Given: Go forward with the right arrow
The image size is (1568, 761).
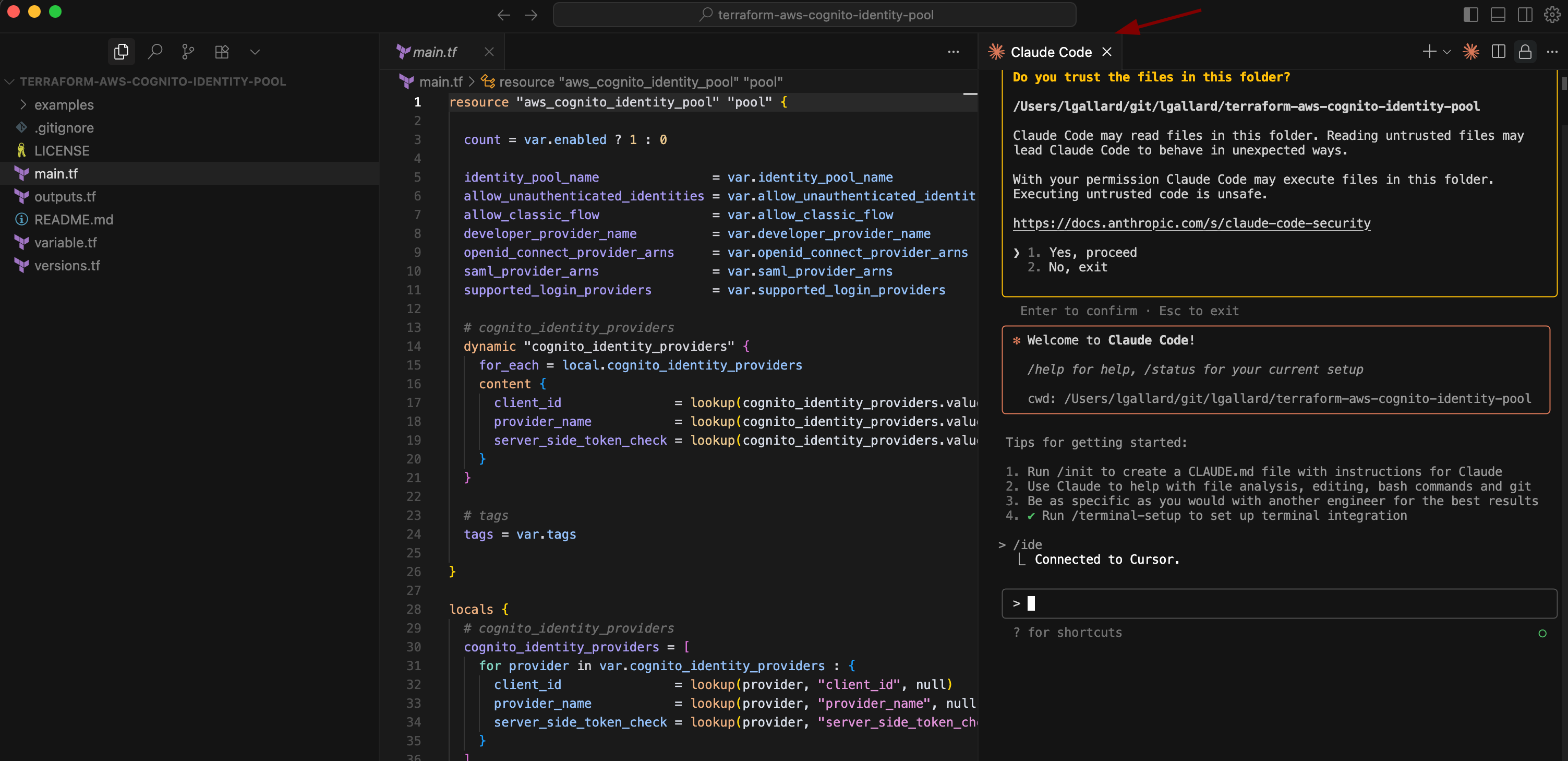Looking at the screenshot, I should [x=531, y=15].
